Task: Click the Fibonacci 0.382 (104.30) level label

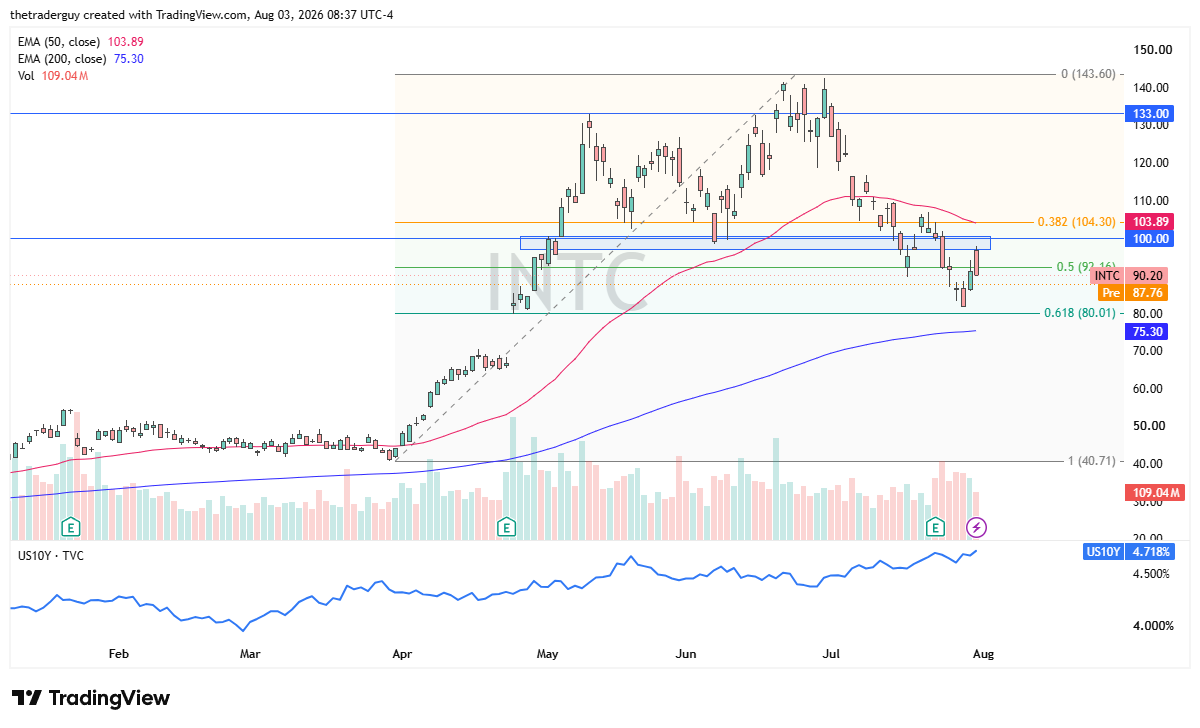Action: click(x=1079, y=222)
